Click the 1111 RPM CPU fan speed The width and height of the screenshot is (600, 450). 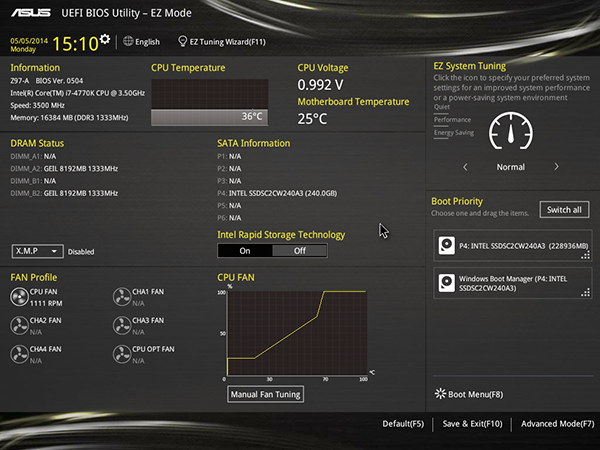coord(46,303)
